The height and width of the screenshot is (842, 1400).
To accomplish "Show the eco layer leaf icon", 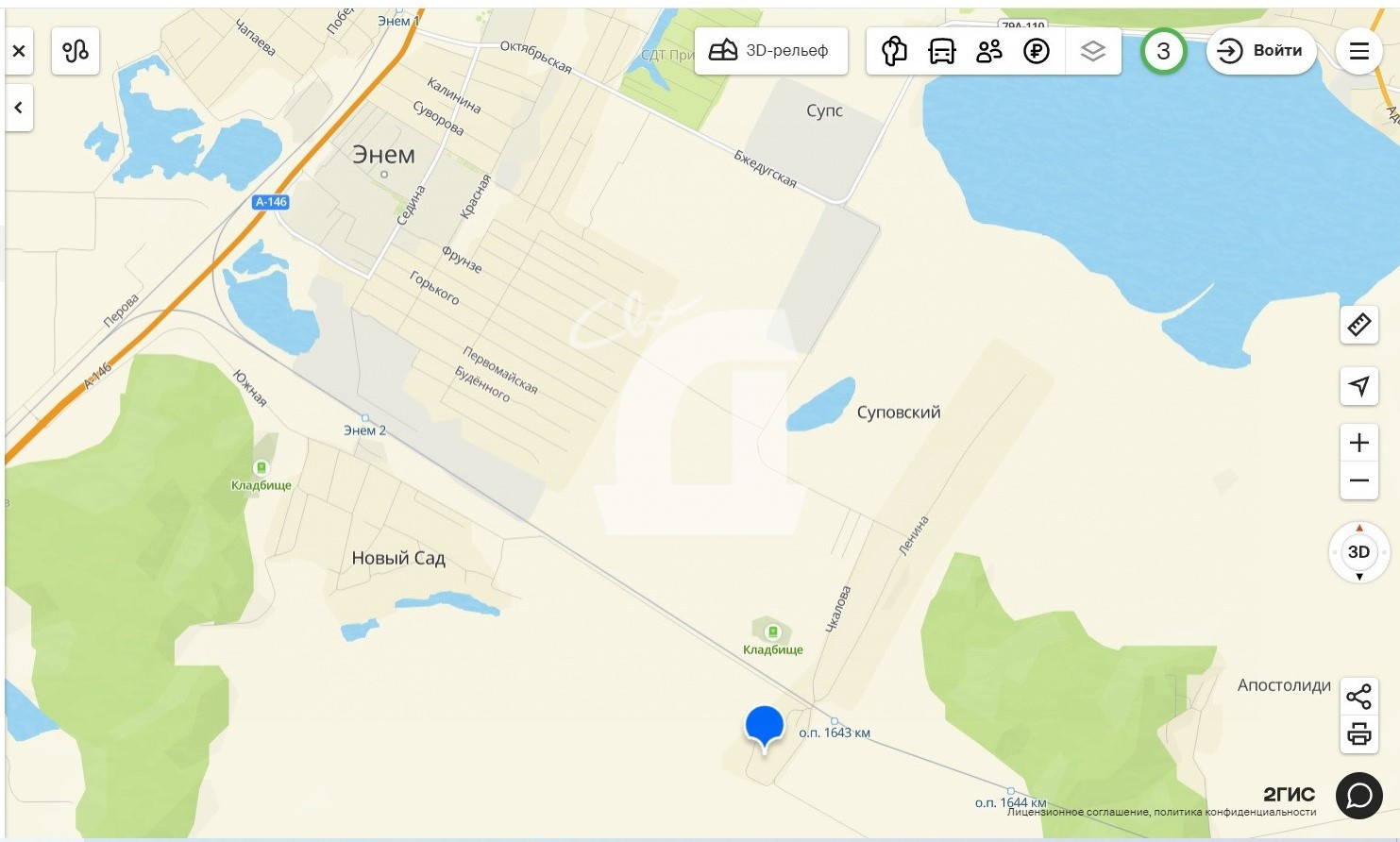I will click(x=894, y=51).
